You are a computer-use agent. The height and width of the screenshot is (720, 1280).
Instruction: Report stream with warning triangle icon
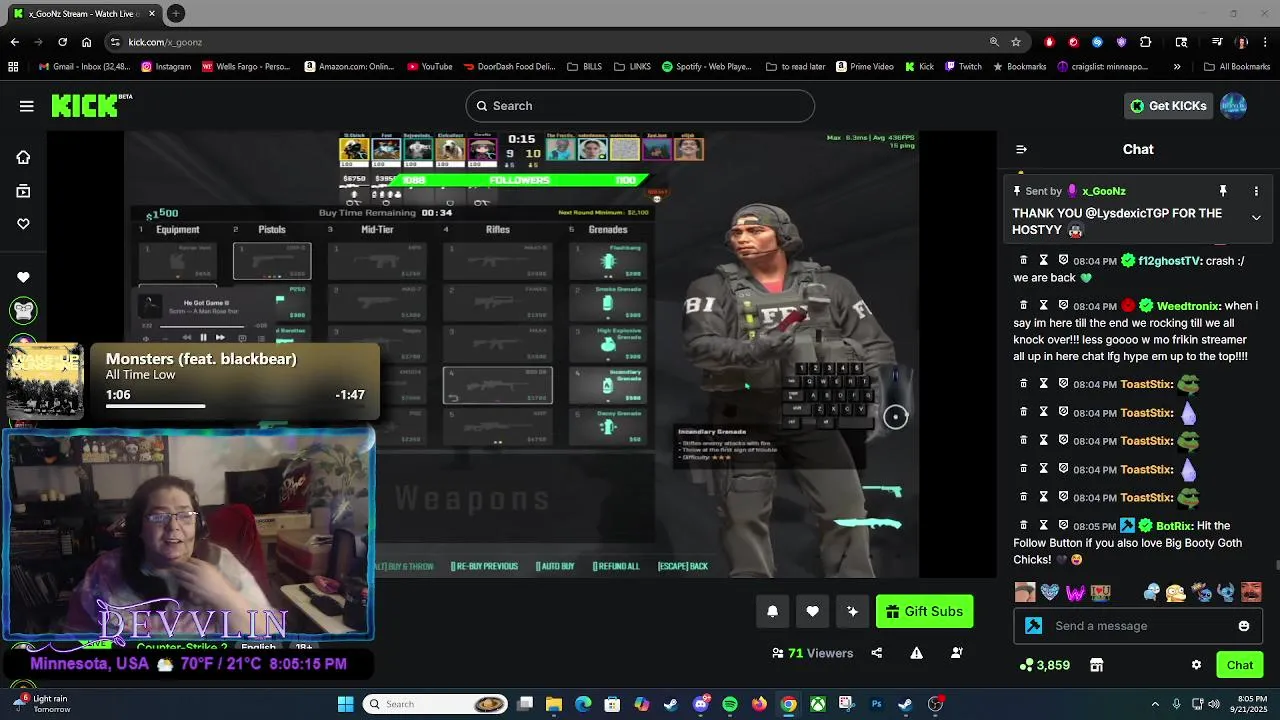pos(916,653)
